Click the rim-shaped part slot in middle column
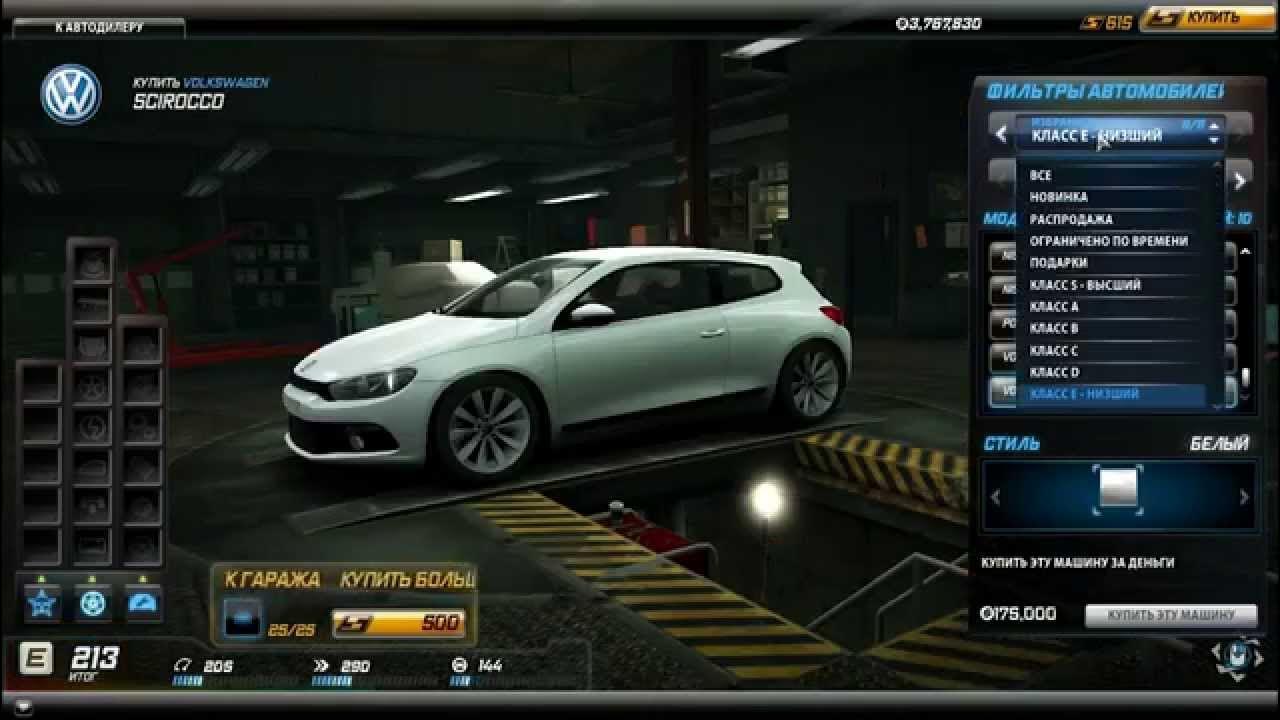This screenshot has height=720, width=1280. (x=92, y=384)
